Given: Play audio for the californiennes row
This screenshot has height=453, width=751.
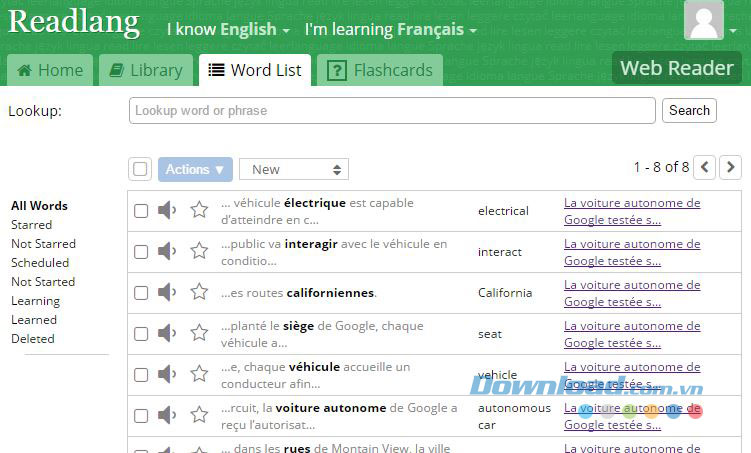Looking at the screenshot, I should point(167,292).
